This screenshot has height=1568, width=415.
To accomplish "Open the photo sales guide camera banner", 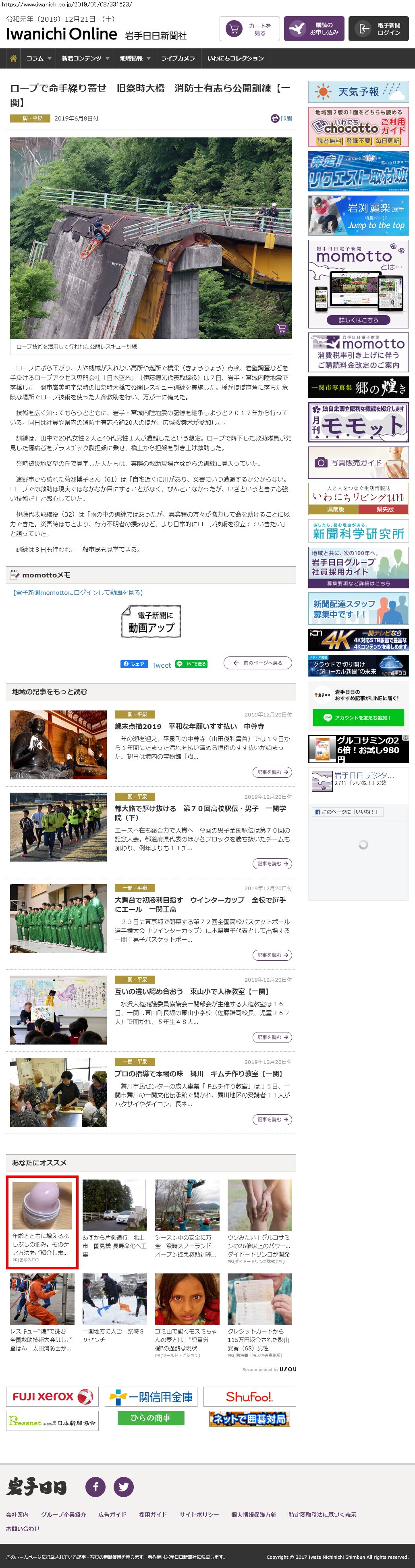I will [x=358, y=463].
